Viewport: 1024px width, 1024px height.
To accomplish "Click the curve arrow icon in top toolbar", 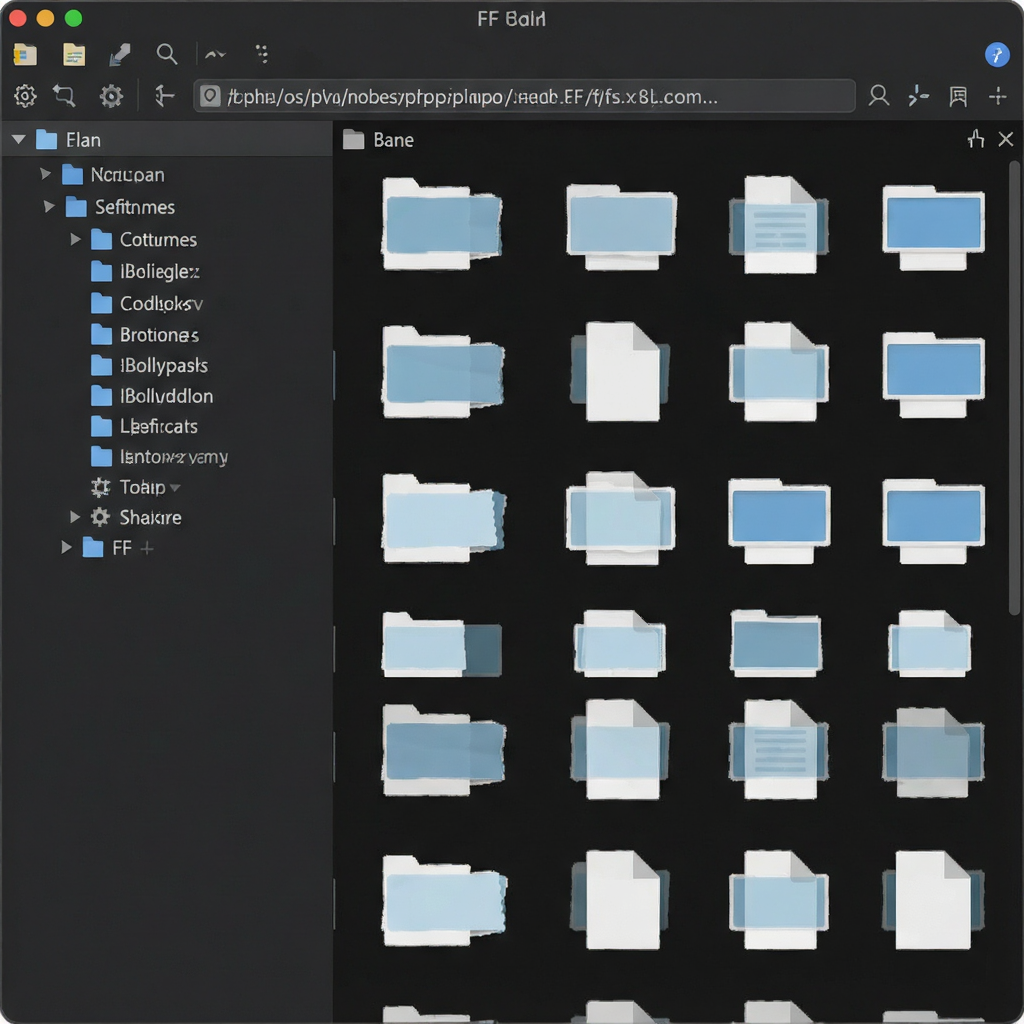I will [x=215, y=55].
